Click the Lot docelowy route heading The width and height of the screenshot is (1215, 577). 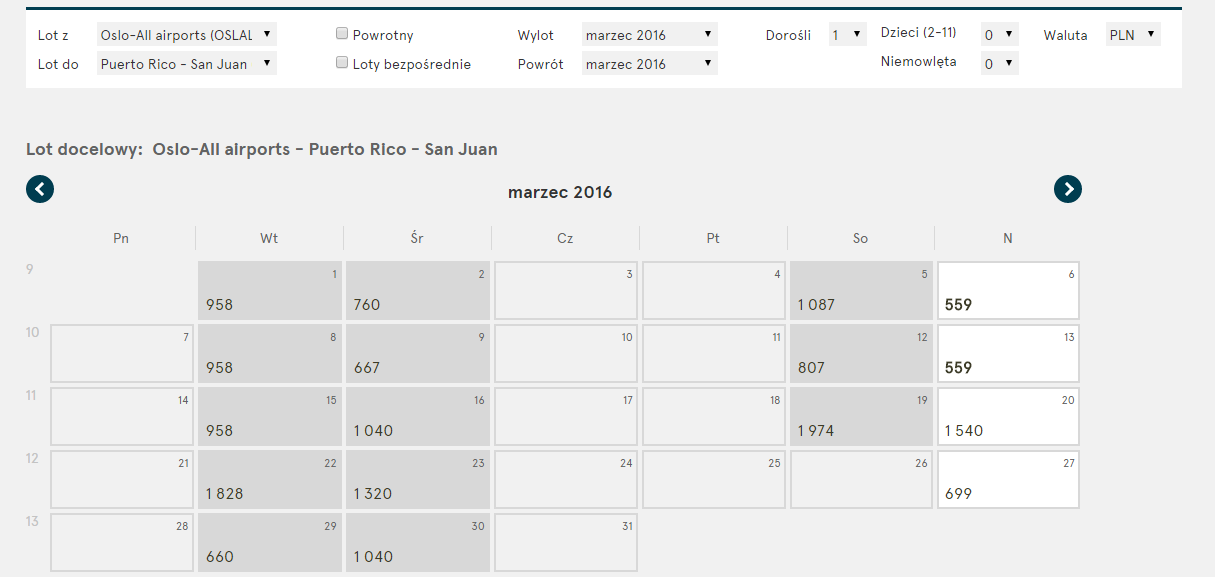262,150
